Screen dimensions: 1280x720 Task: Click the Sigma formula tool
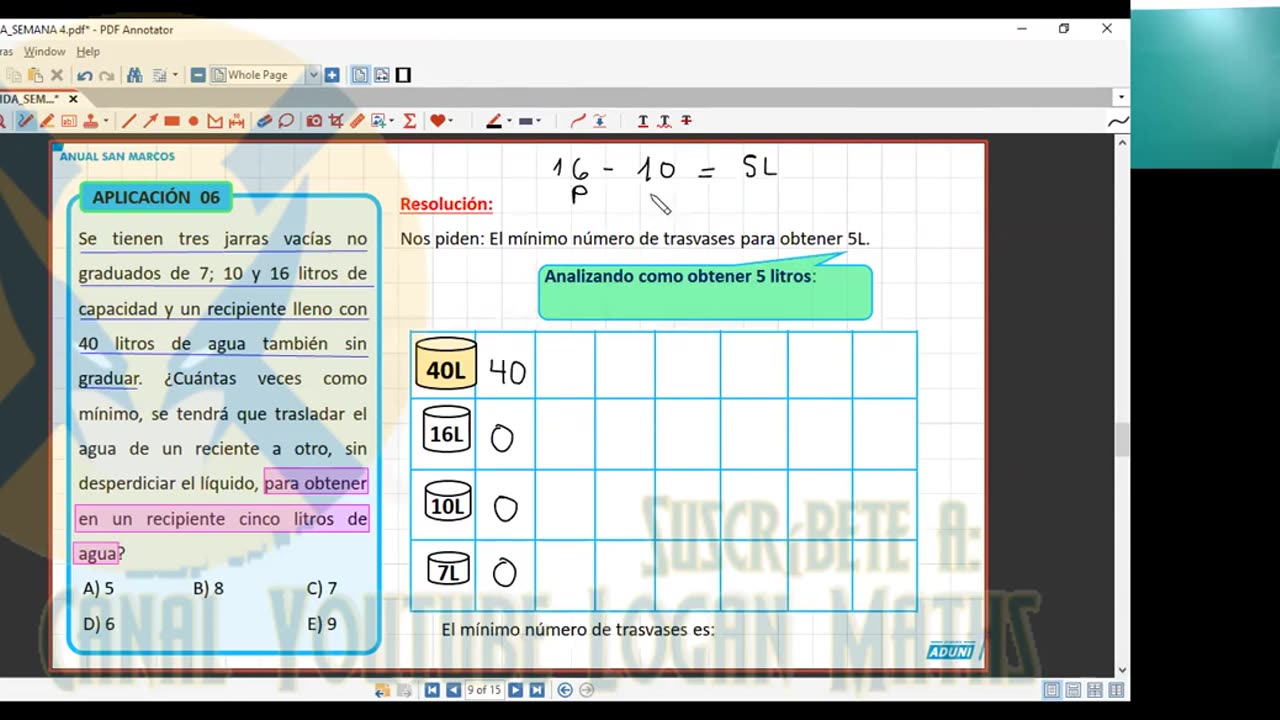tap(409, 121)
